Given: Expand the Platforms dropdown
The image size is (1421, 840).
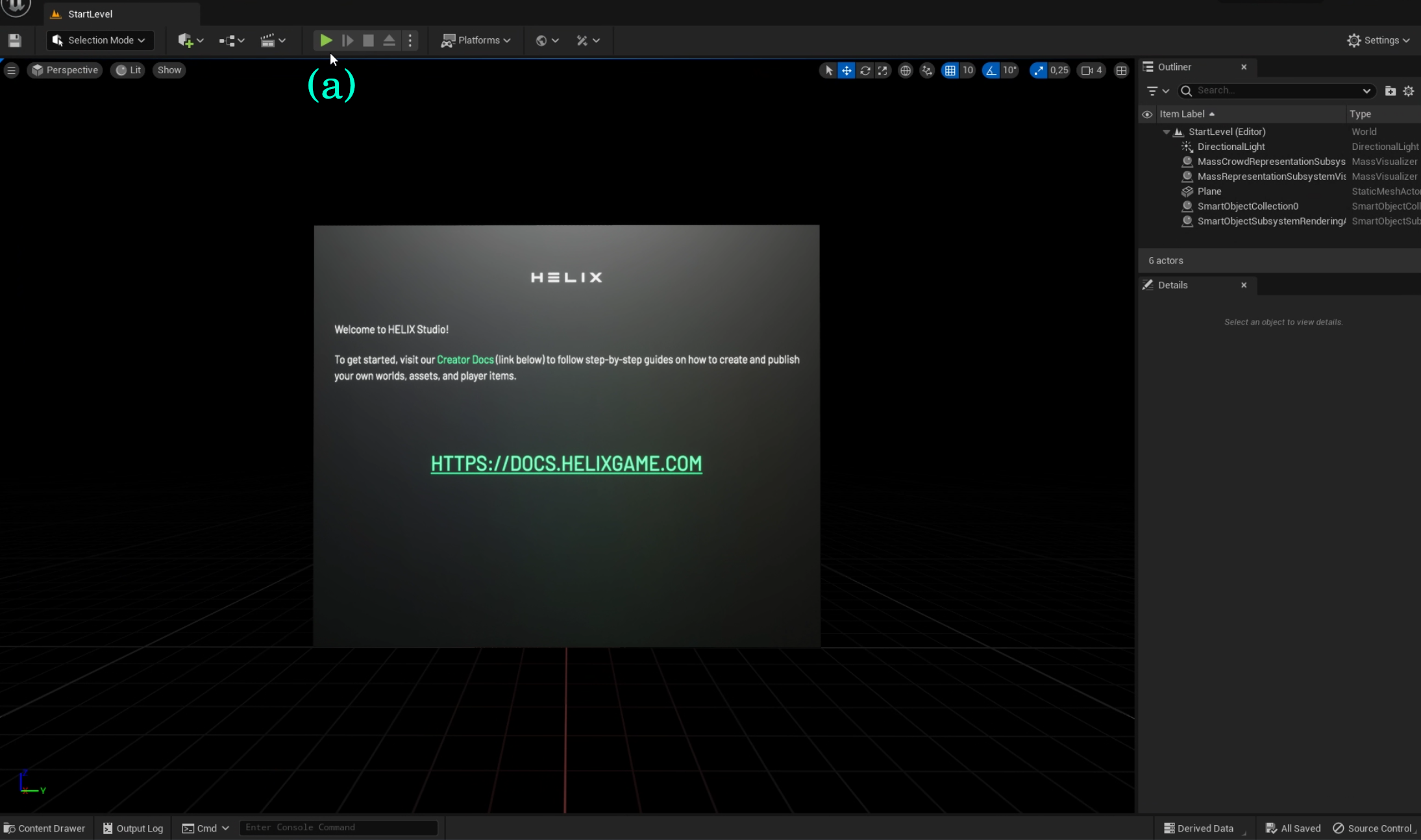Looking at the screenshot, I should (x=476, y=40).
